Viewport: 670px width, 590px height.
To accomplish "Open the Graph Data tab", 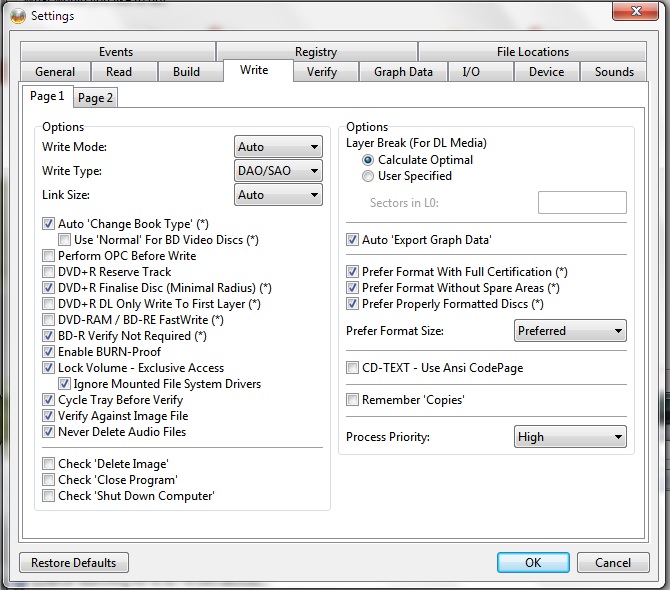I will point(403,71).
